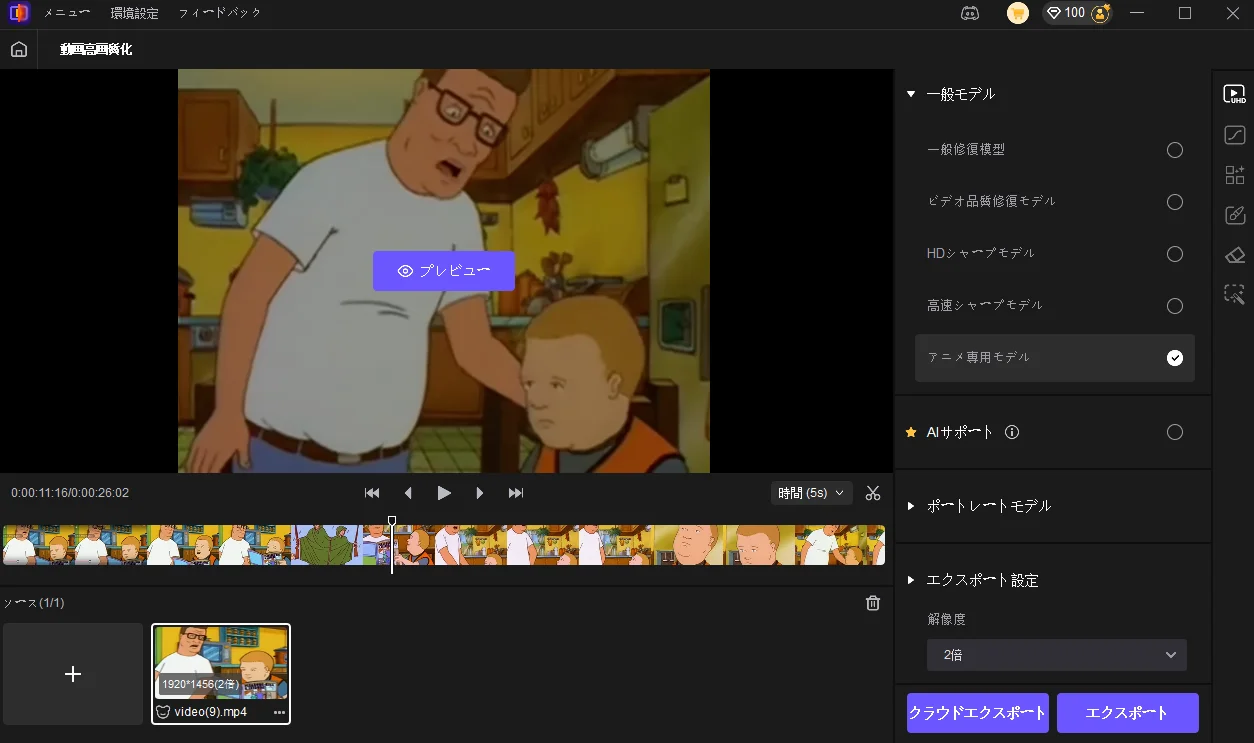Show AIサポート info icon

click(x=1012, y=432)
